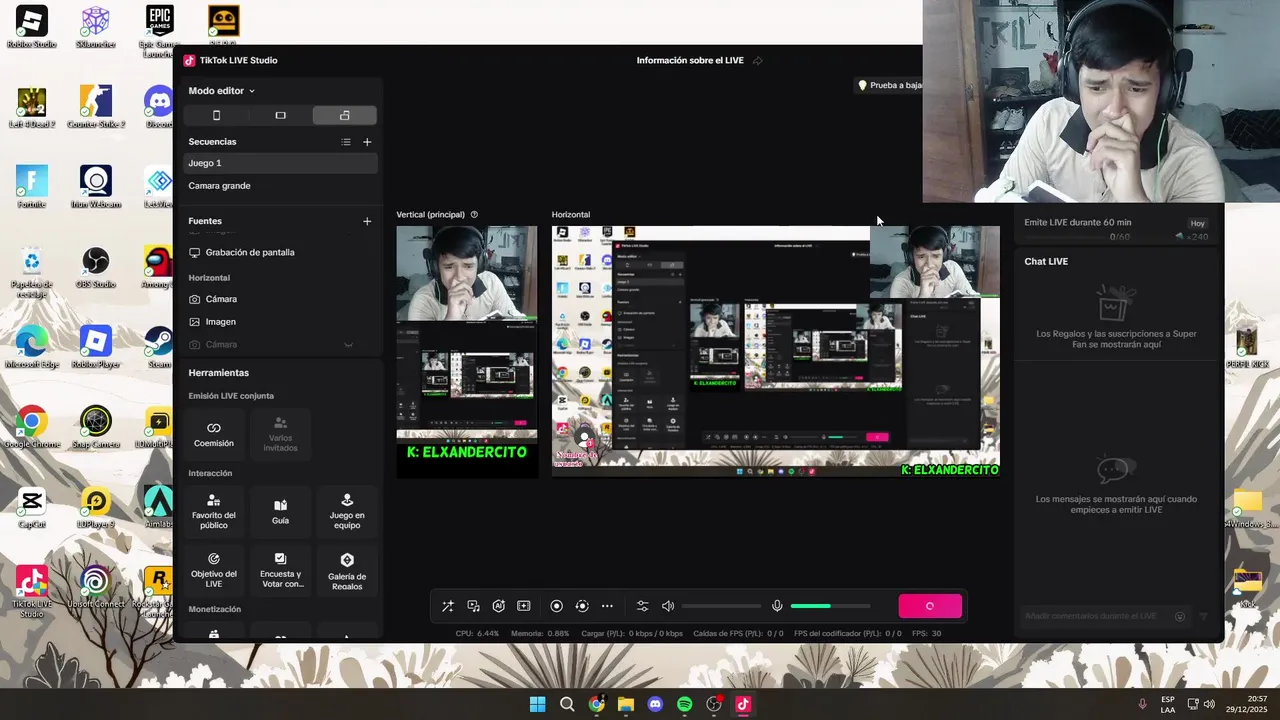Add a new sequence with plus icon
The width and height of the screenshot is (1280, 720).
367,142
